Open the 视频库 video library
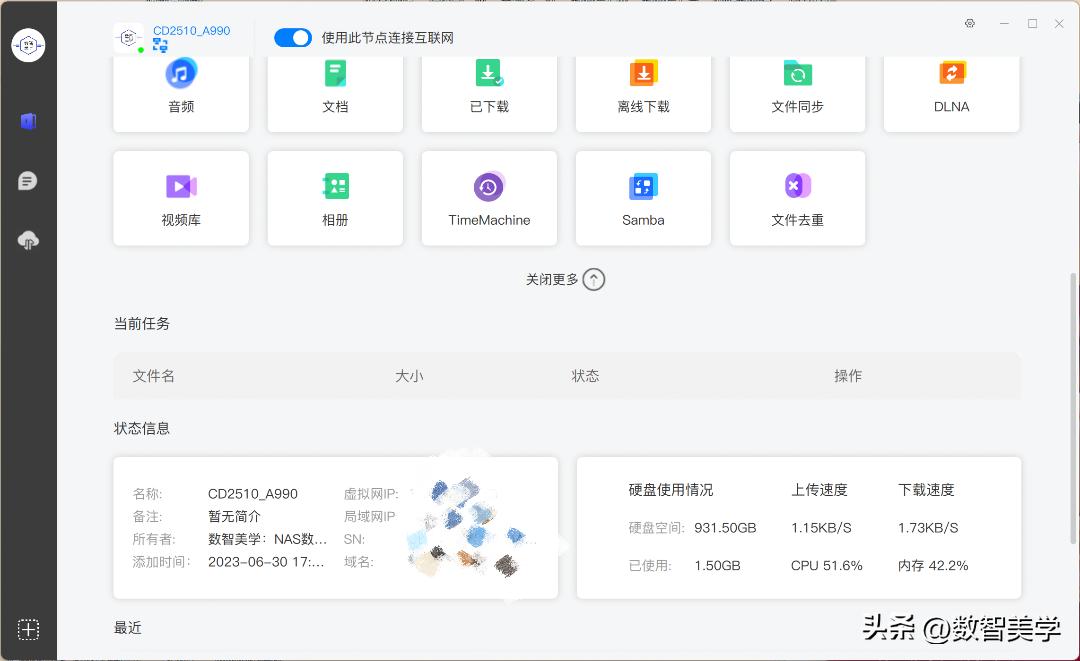 coord(180,197)
